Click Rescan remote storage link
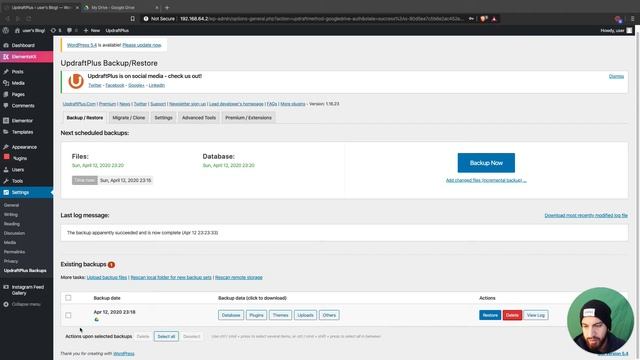Viewport: 640px width, 360px height. point(239,277)
